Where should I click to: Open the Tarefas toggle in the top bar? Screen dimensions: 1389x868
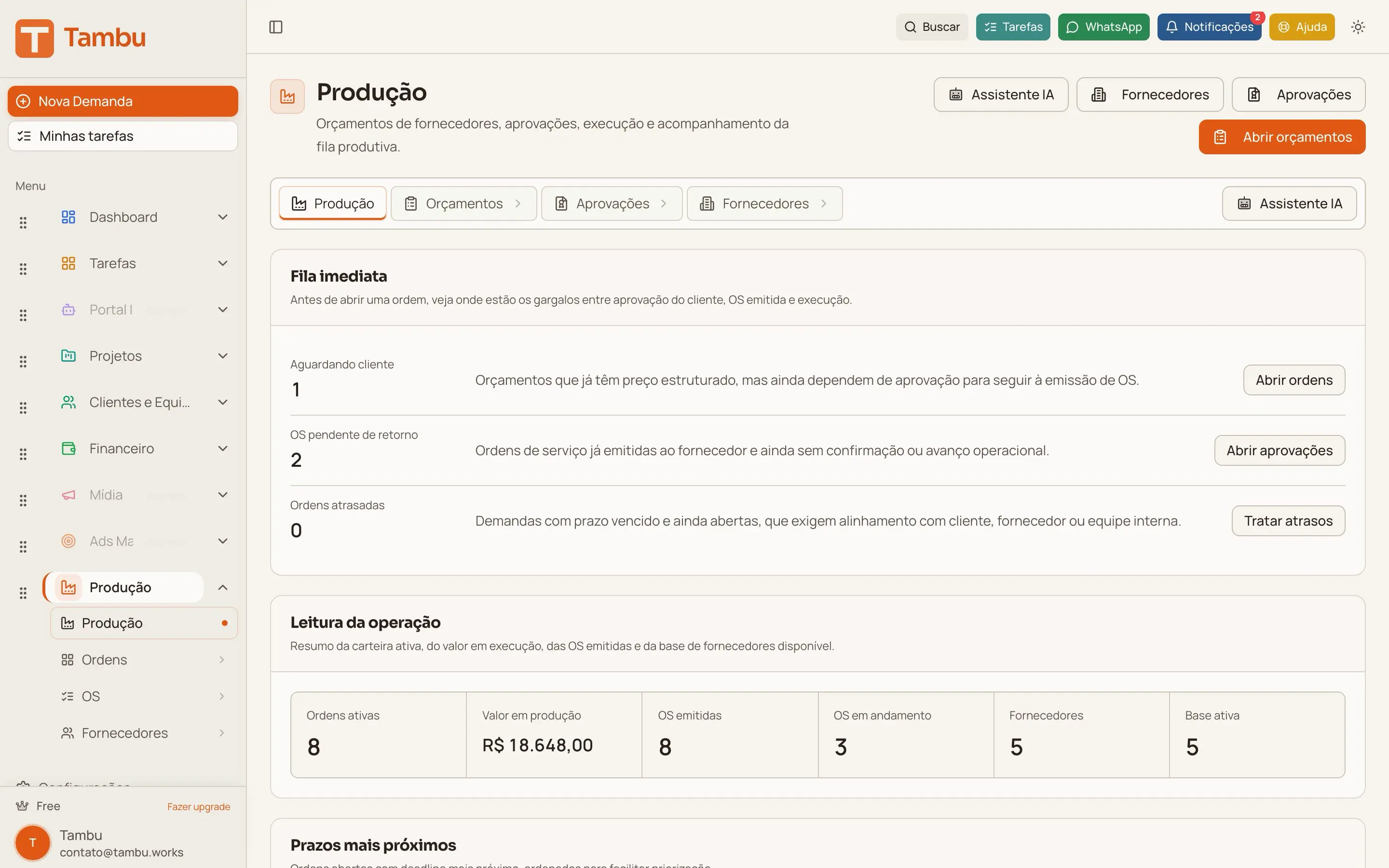click(1012, 27)
